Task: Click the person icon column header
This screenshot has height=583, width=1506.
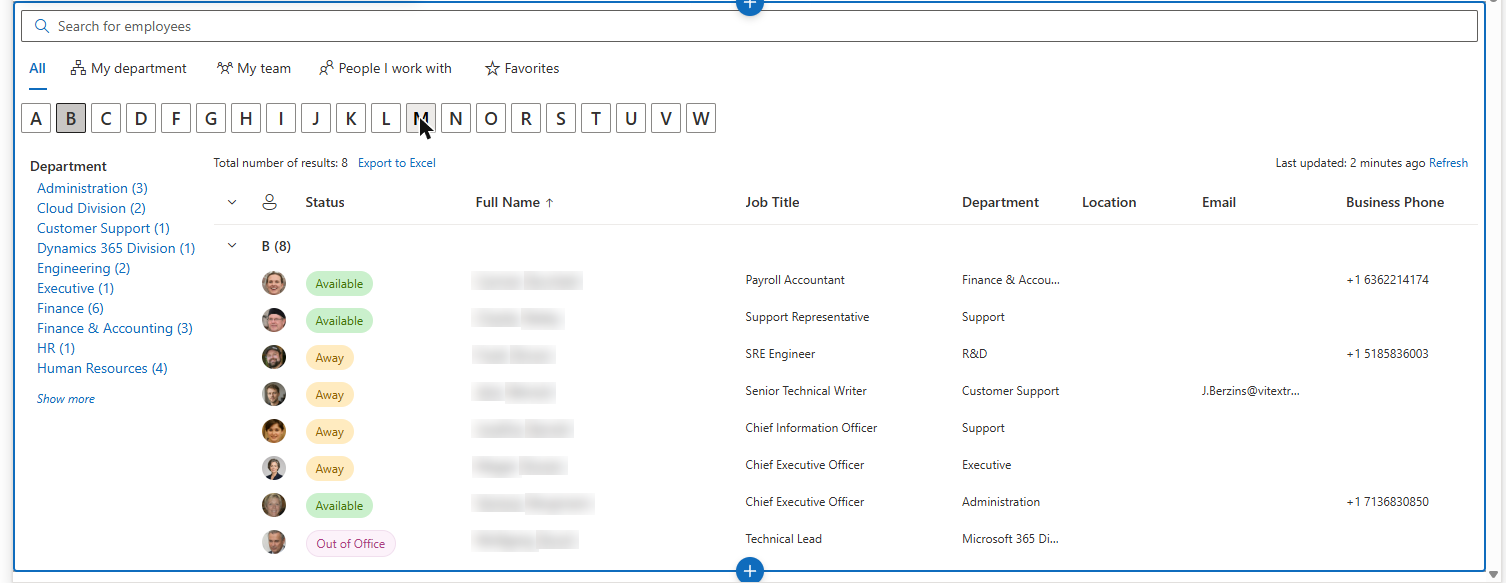Action: tap(268, 202)
